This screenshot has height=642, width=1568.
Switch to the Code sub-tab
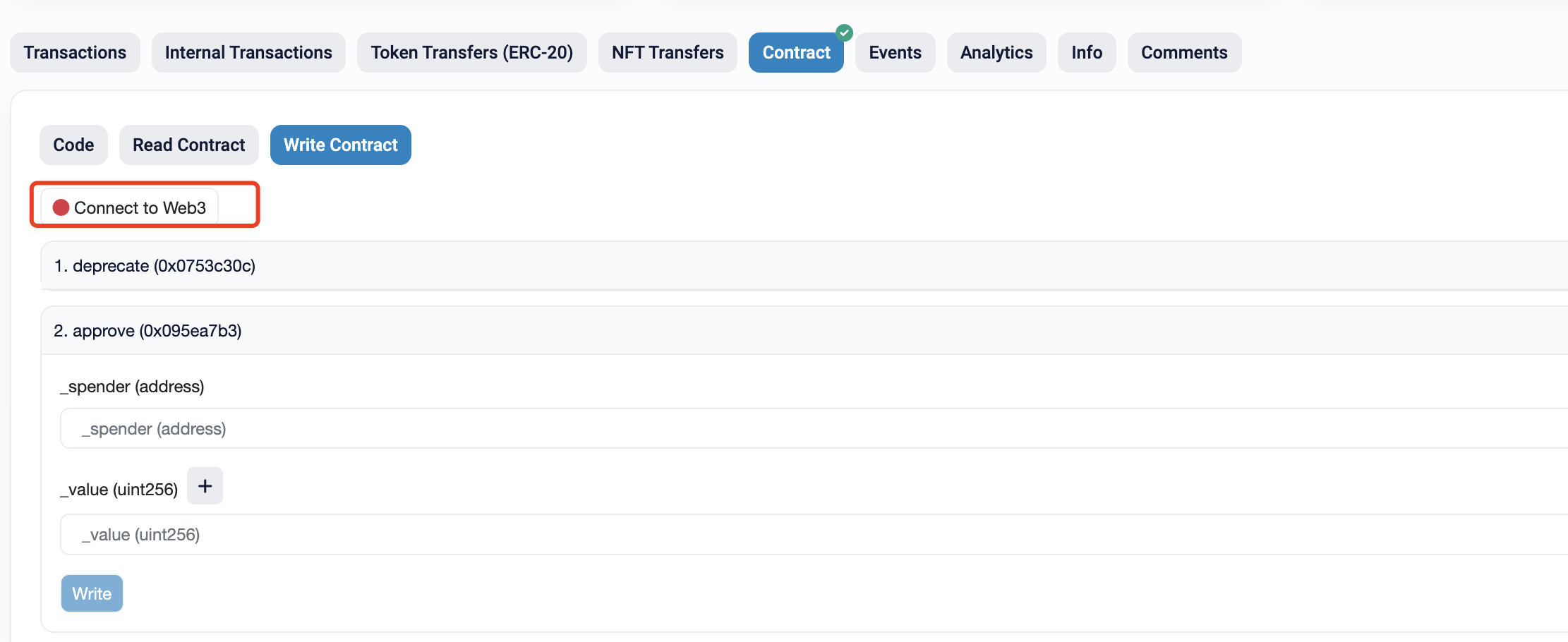(x=73, y=145)
